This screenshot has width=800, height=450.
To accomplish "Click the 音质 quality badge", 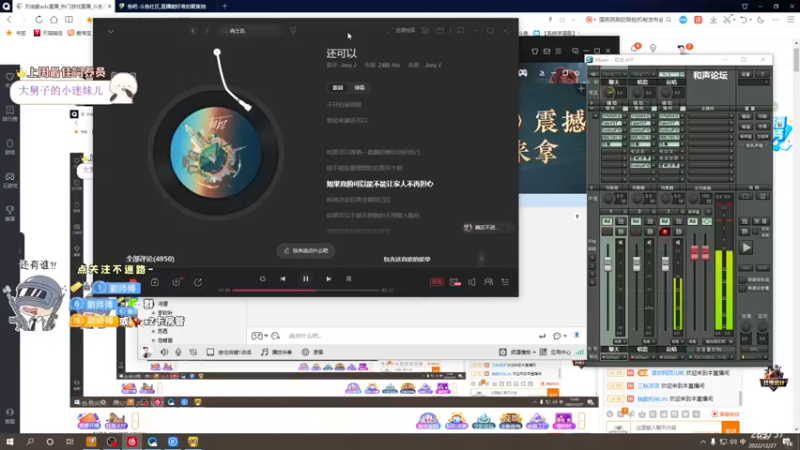I will coord(437,282).
